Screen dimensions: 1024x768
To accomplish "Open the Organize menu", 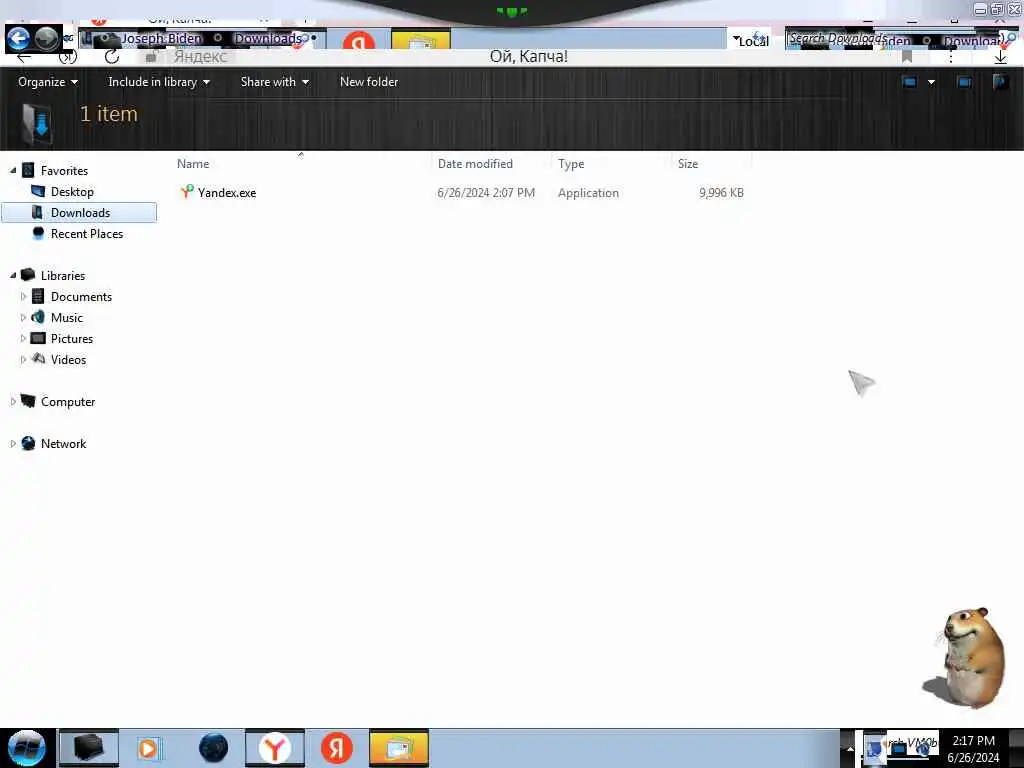I will click(48, 82).
